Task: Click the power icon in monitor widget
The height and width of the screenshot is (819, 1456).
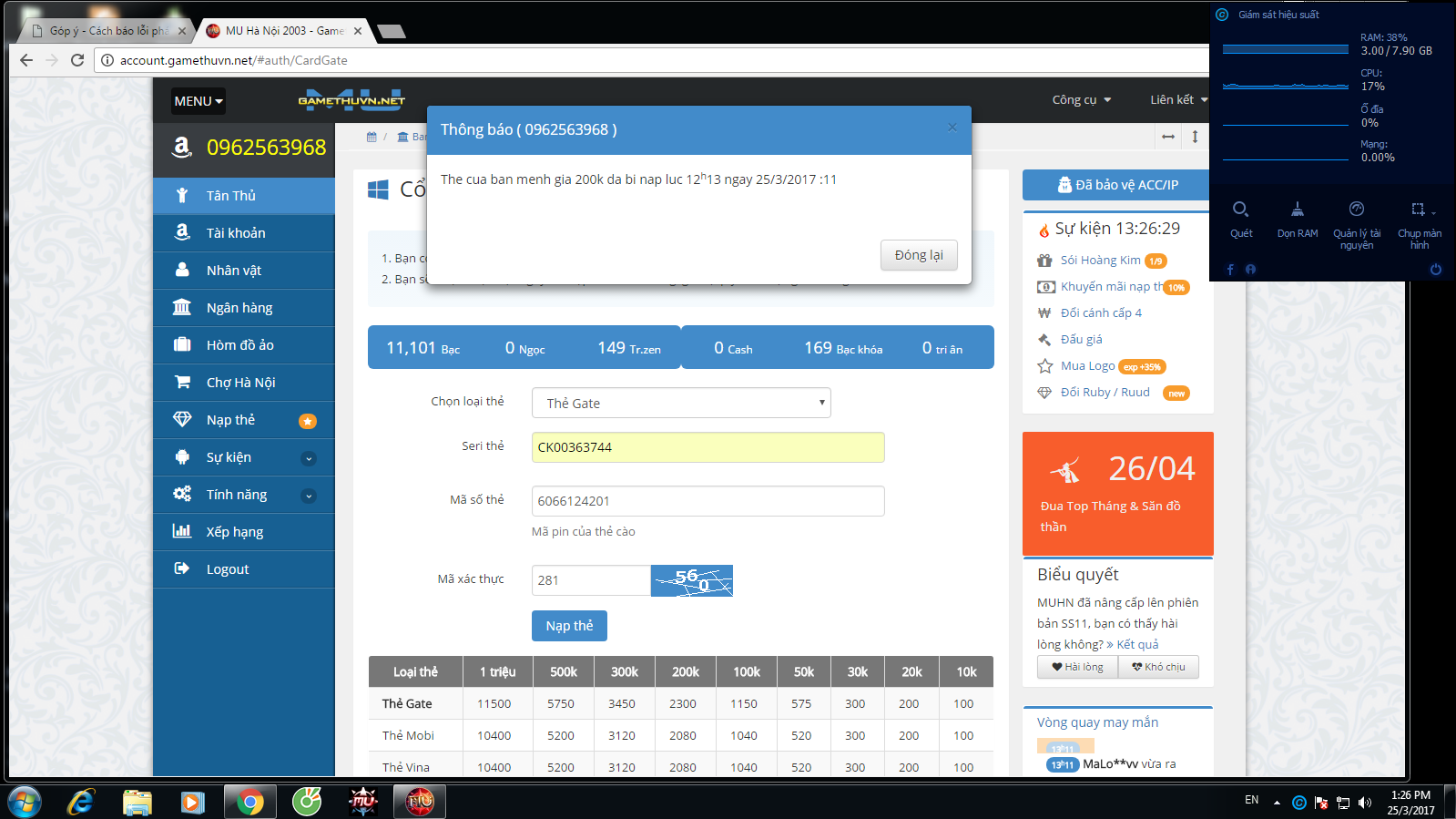Action: pos(1436,270)
